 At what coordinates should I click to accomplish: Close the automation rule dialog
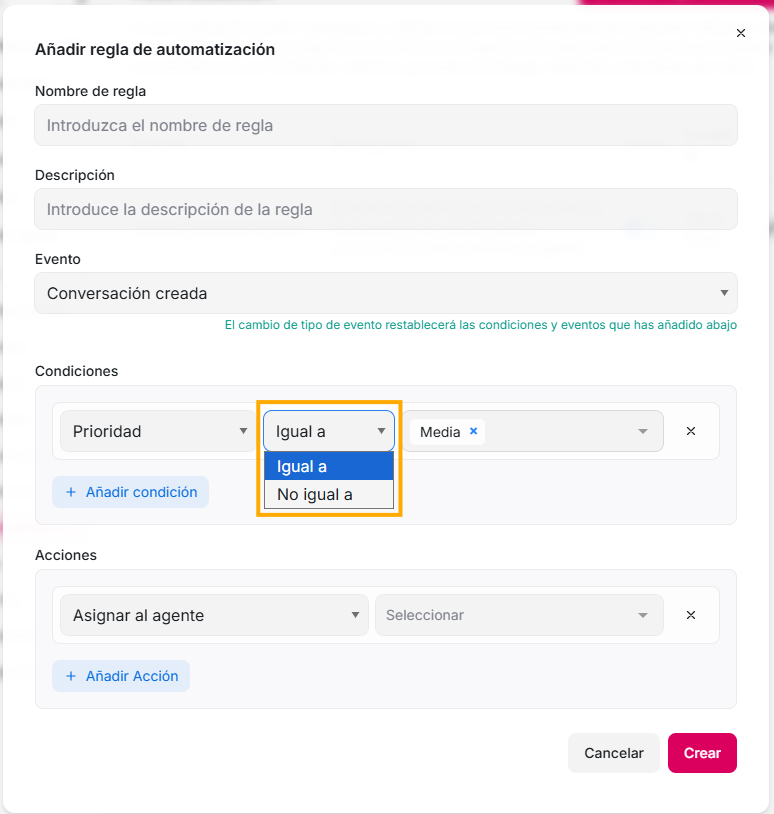click(x=741, y=33)
